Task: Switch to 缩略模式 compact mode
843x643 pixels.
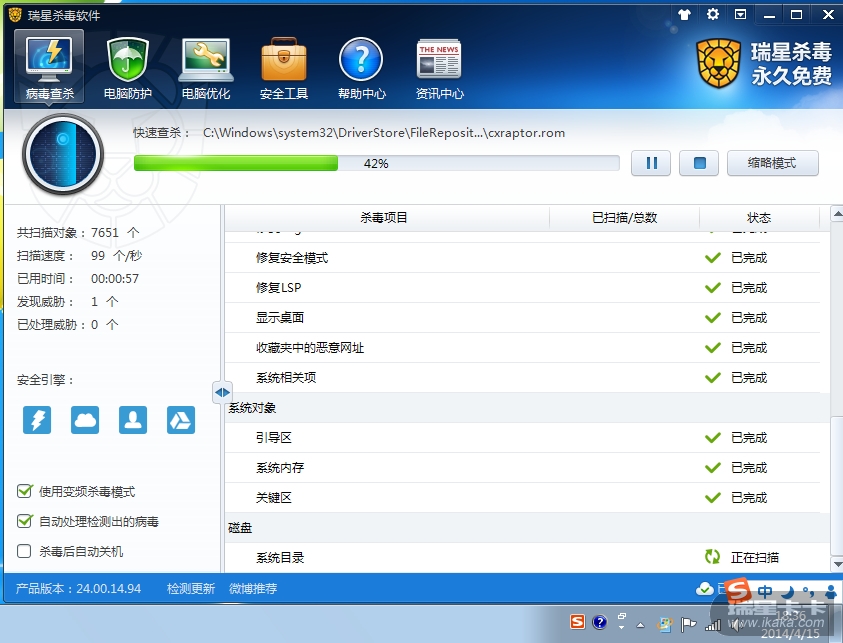Action: [773, 163]
